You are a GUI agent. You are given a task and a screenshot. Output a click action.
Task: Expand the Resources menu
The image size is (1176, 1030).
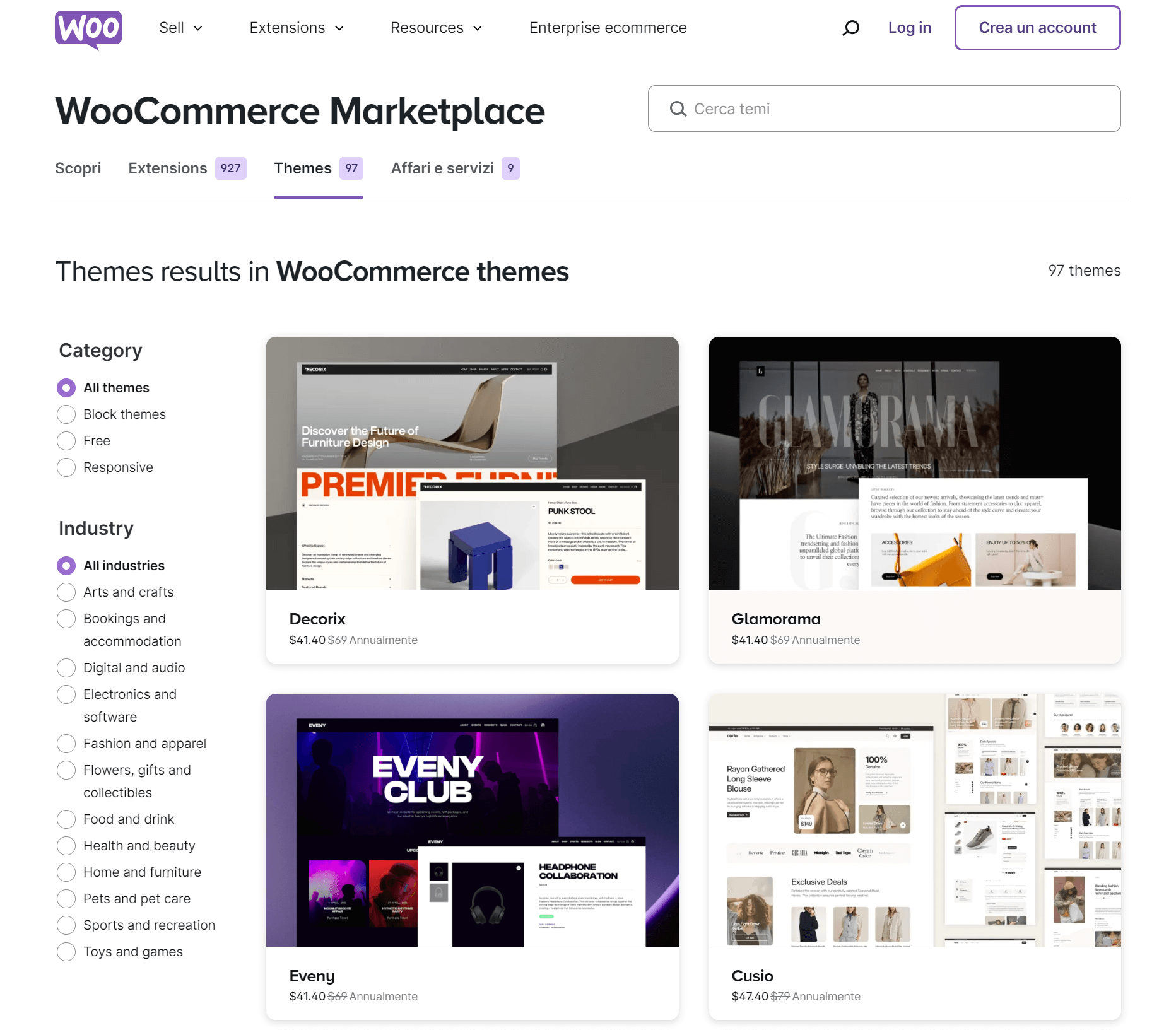(x=436, y=28)
